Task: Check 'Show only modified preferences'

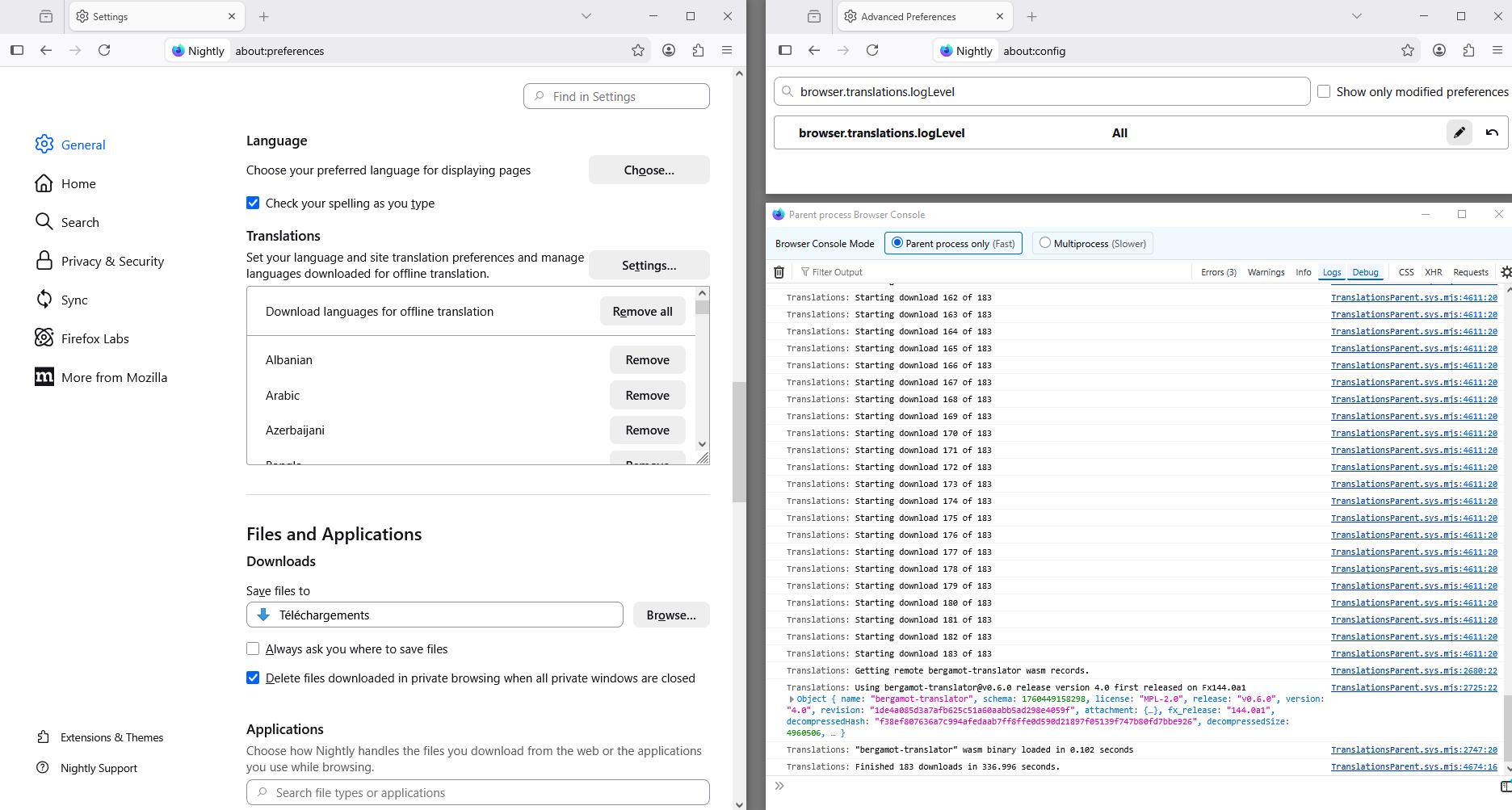Action: pyautogui.click(x=1324, y=91)
